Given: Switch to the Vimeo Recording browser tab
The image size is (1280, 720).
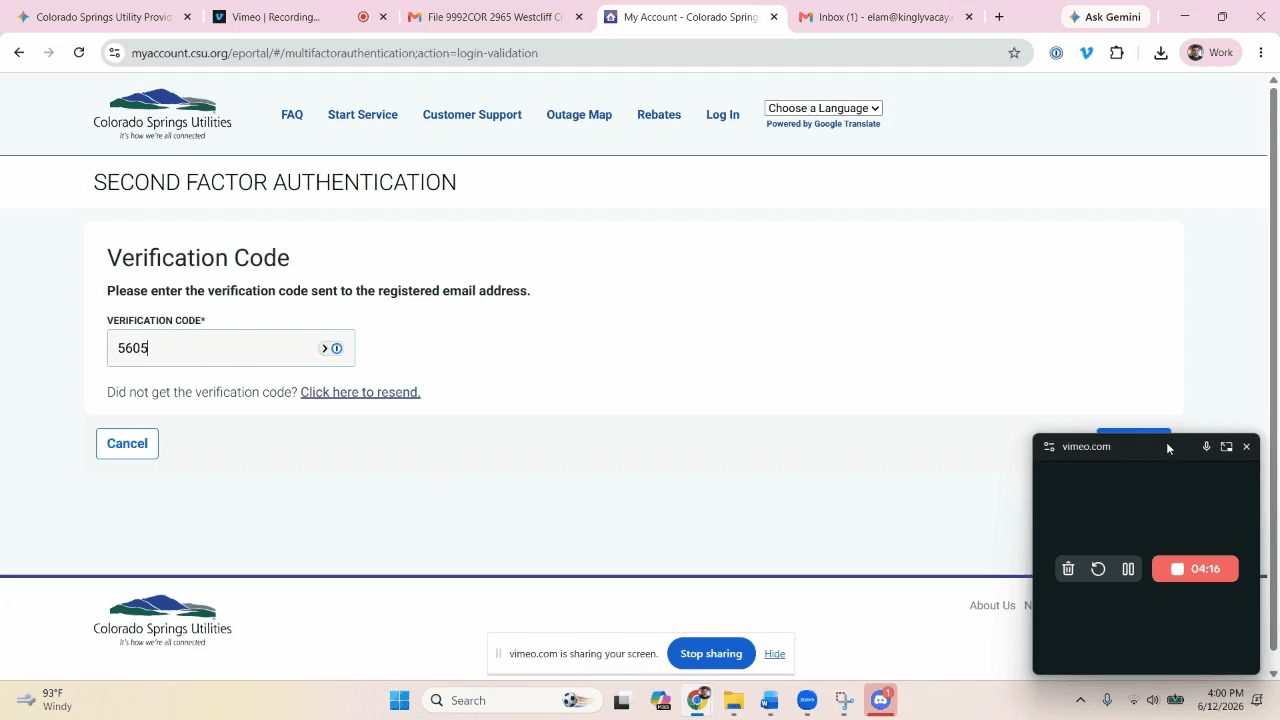Looking at the screenshot, I should 298,17.
